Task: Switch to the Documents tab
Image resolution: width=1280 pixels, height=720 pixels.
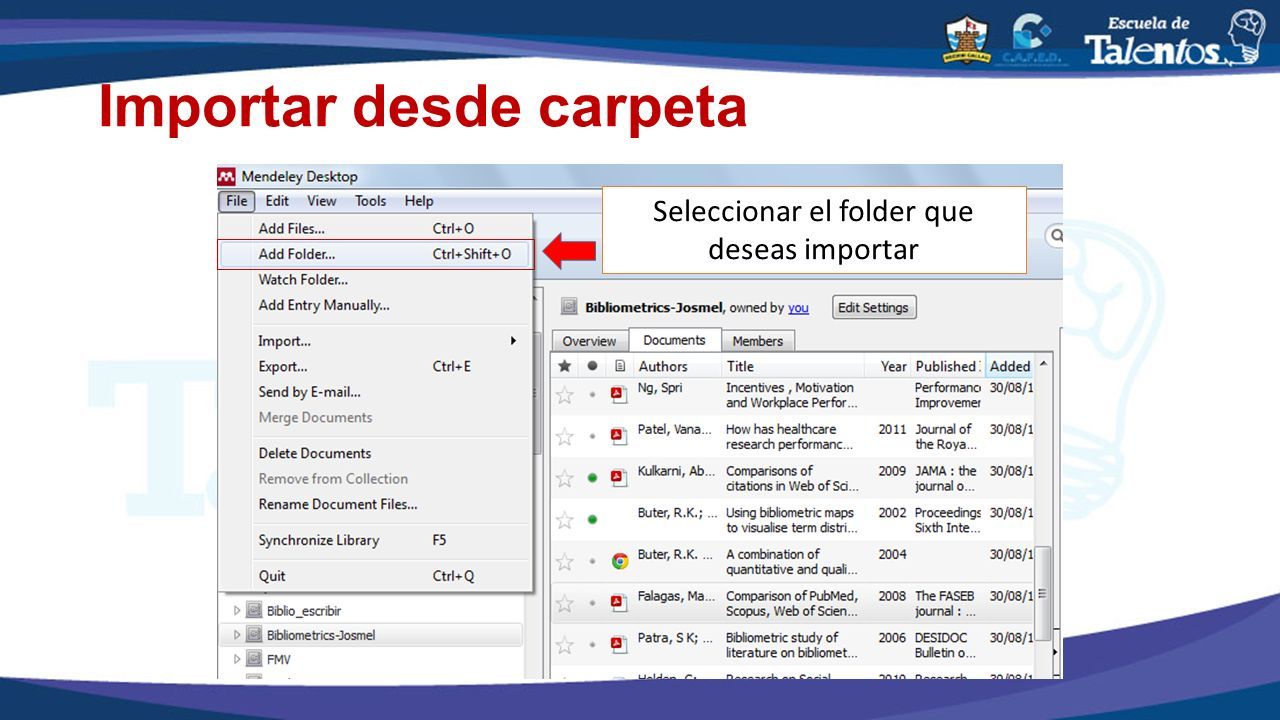Action: pos(674,340)
